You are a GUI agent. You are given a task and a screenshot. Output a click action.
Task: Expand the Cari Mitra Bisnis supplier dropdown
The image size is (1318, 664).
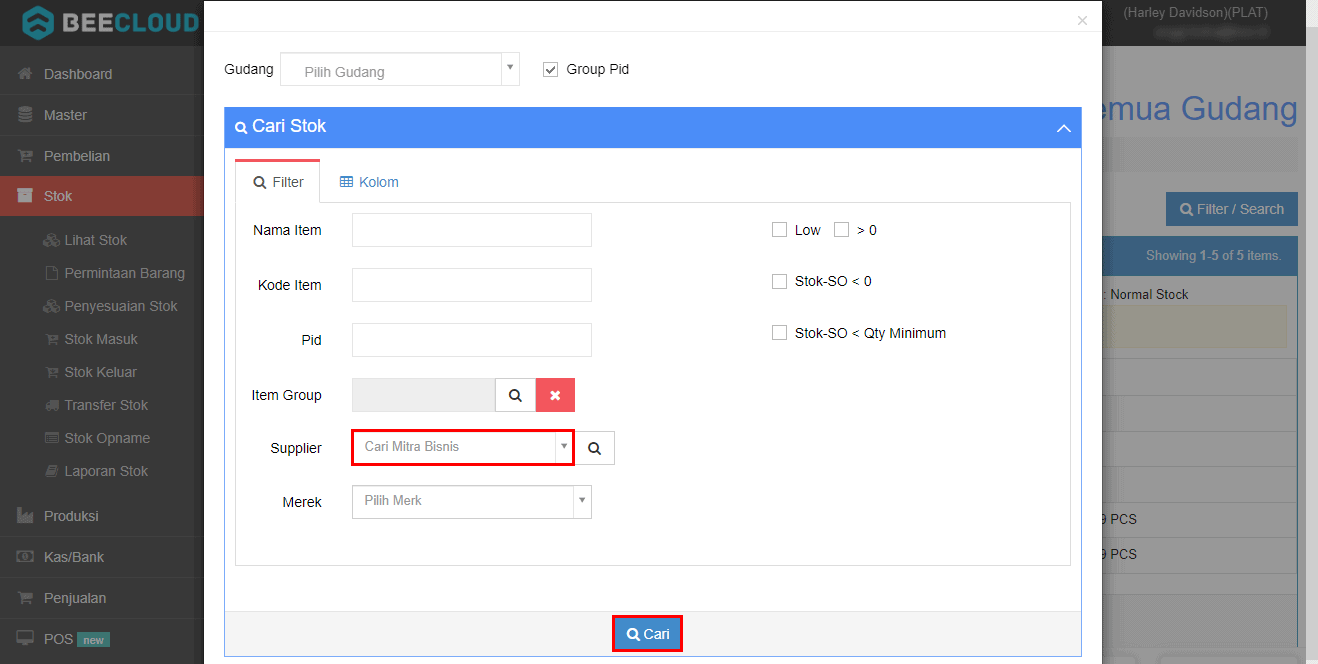click(x=462, y=447)
